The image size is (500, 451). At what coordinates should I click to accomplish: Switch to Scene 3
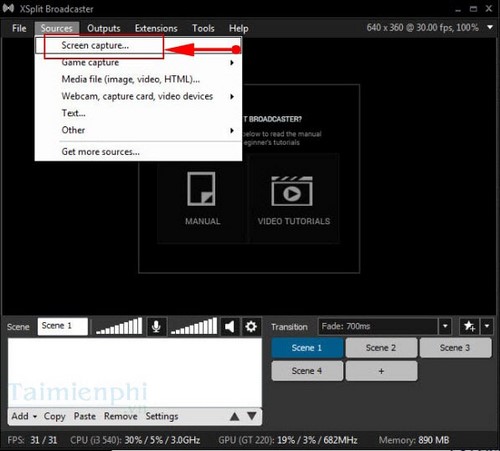tap(455, 348)
